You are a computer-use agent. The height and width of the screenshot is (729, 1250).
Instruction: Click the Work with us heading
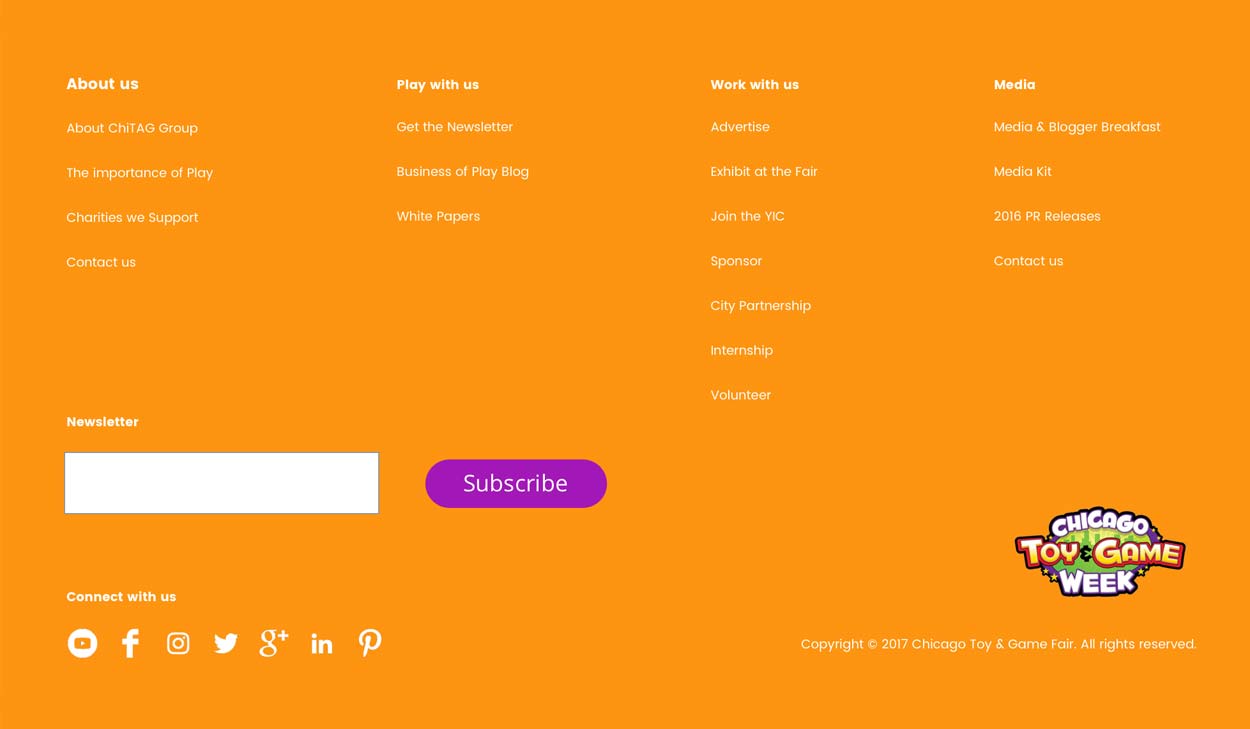click(755, 85)
